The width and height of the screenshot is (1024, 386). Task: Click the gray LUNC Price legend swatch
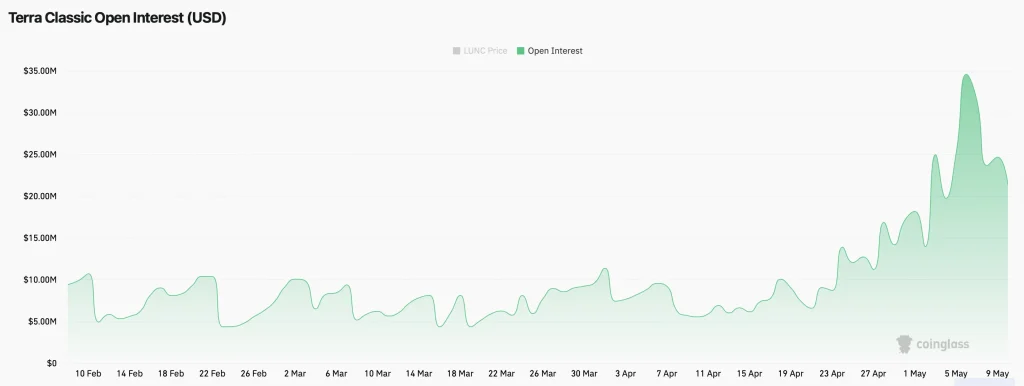(x=456, y=51)
